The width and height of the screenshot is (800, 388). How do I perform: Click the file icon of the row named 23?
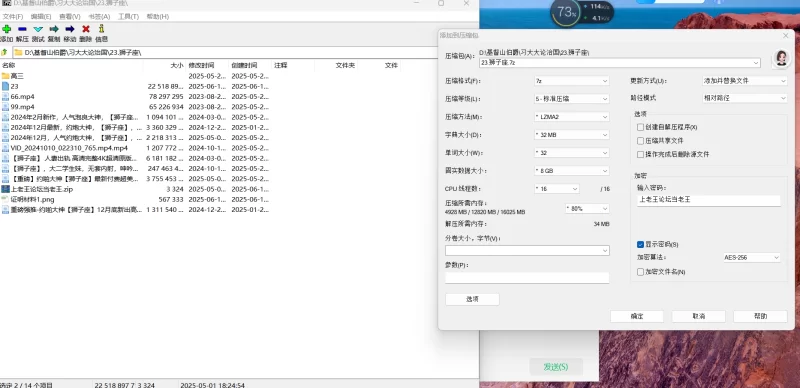click(5, 86)
